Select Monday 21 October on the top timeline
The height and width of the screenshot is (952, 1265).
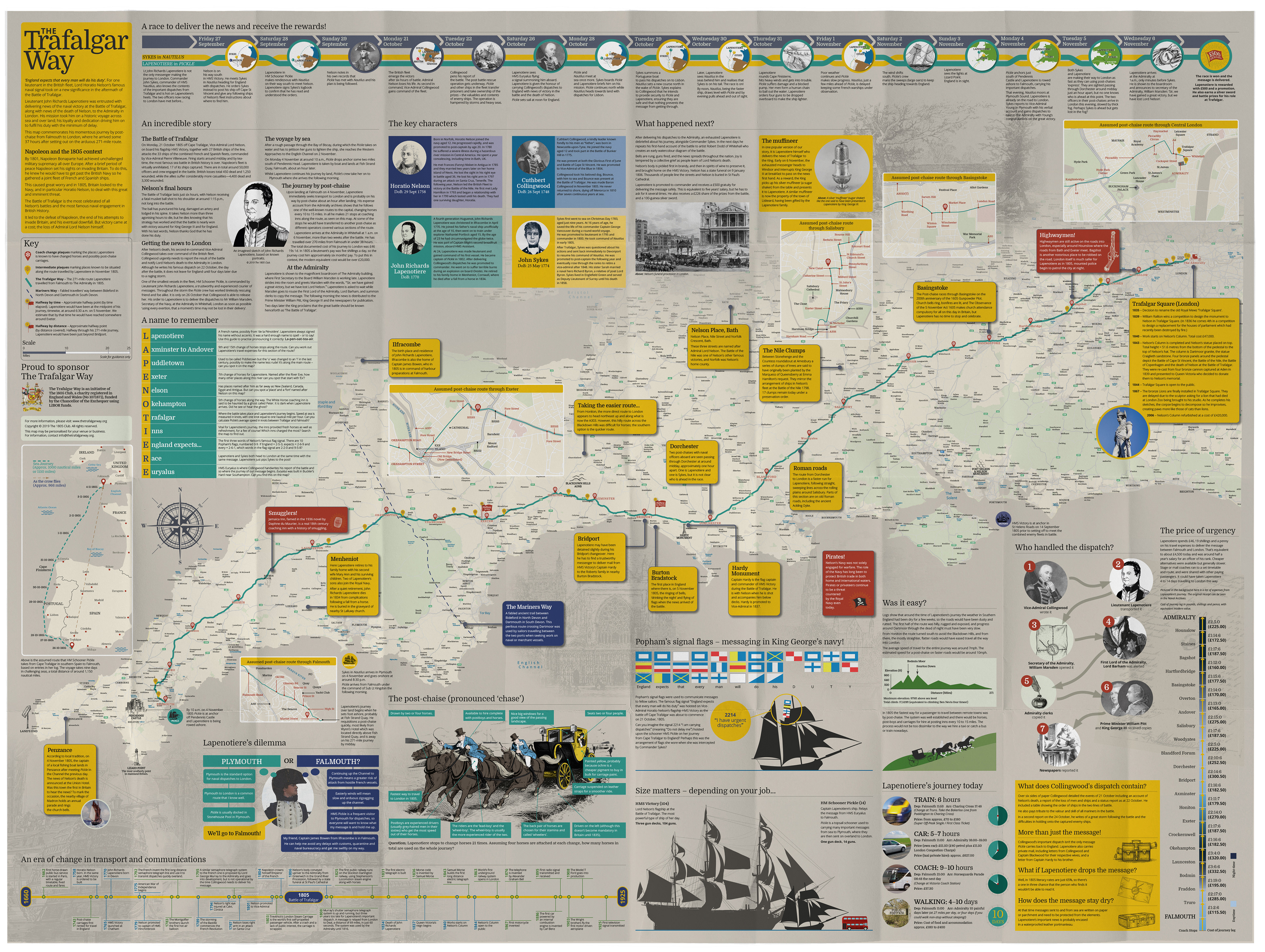tap(396, 42)
